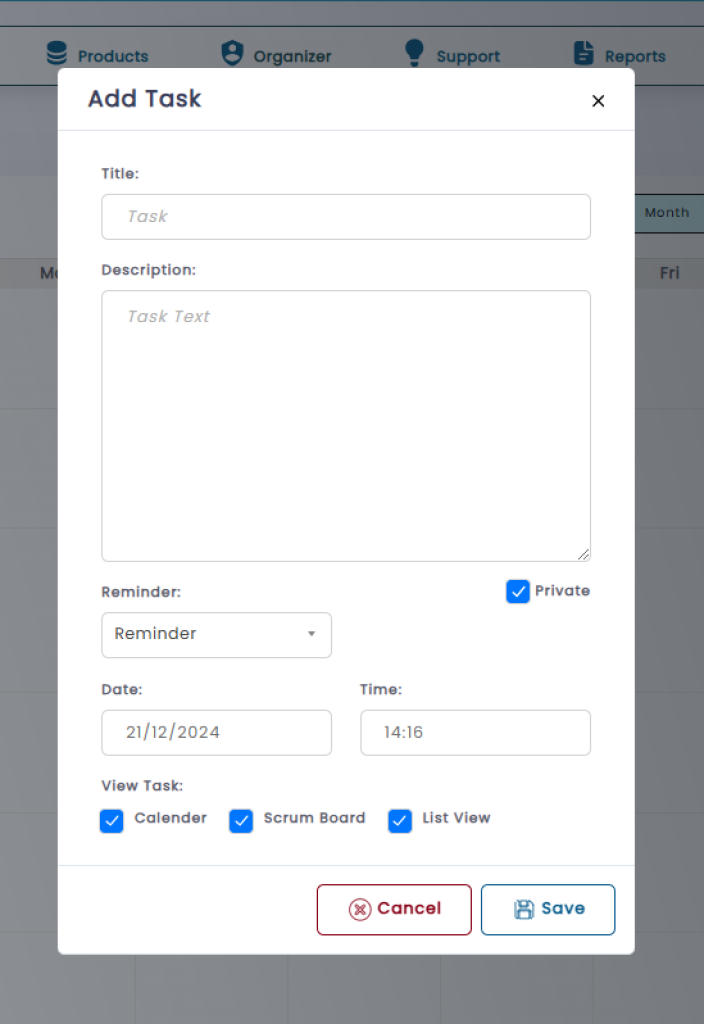Click the Date field showing 21/12/2024
Viewport: 704px width, 1024px height.
tap(217, 733)
